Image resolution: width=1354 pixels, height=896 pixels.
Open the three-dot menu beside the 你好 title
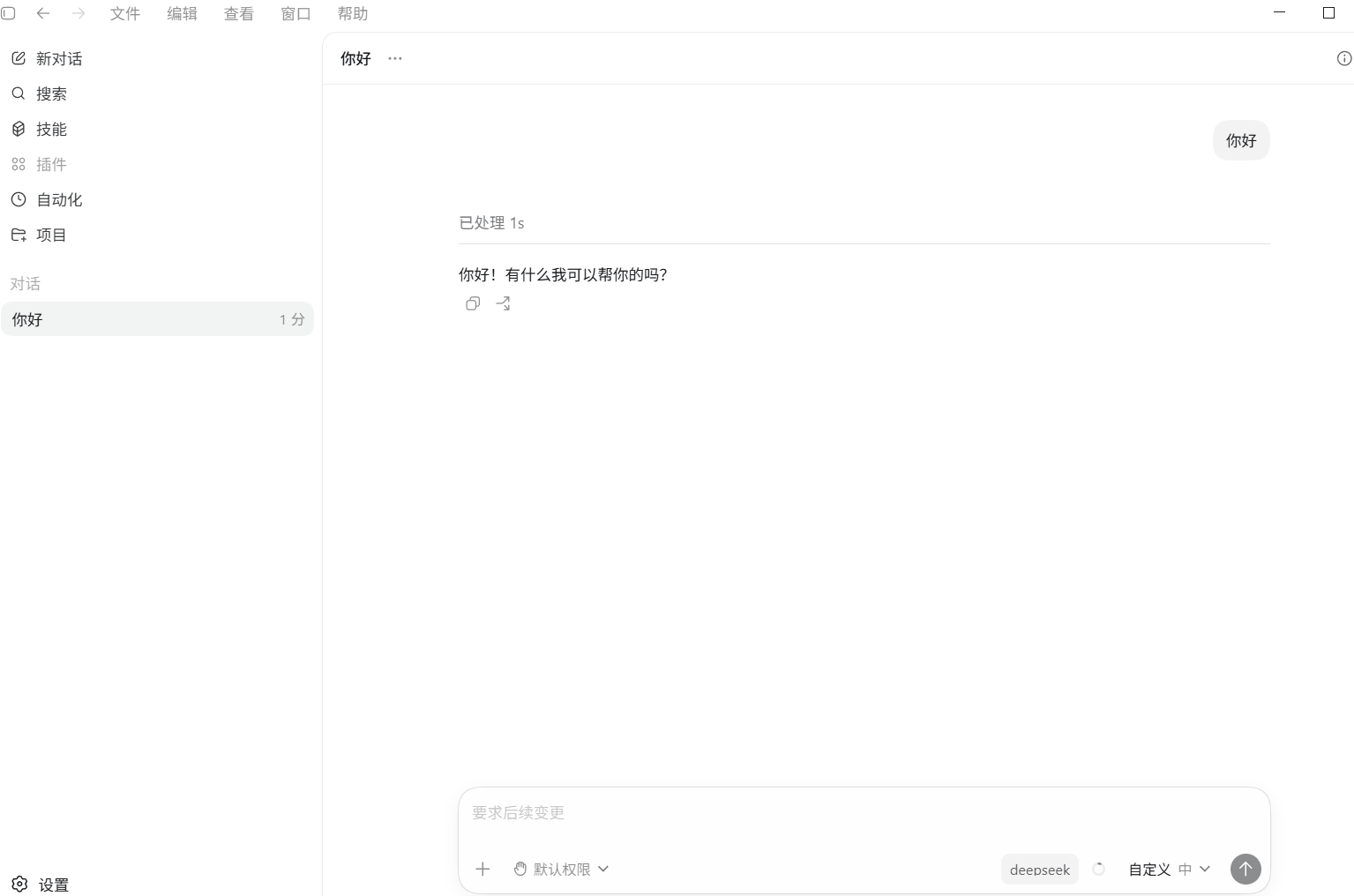(395, 58)
